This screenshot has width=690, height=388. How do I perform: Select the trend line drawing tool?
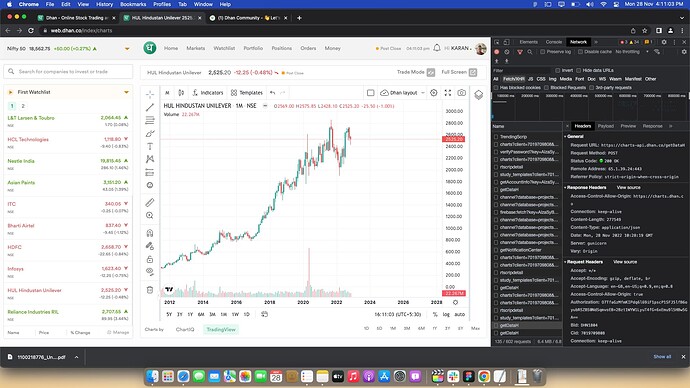coord(150,107)
